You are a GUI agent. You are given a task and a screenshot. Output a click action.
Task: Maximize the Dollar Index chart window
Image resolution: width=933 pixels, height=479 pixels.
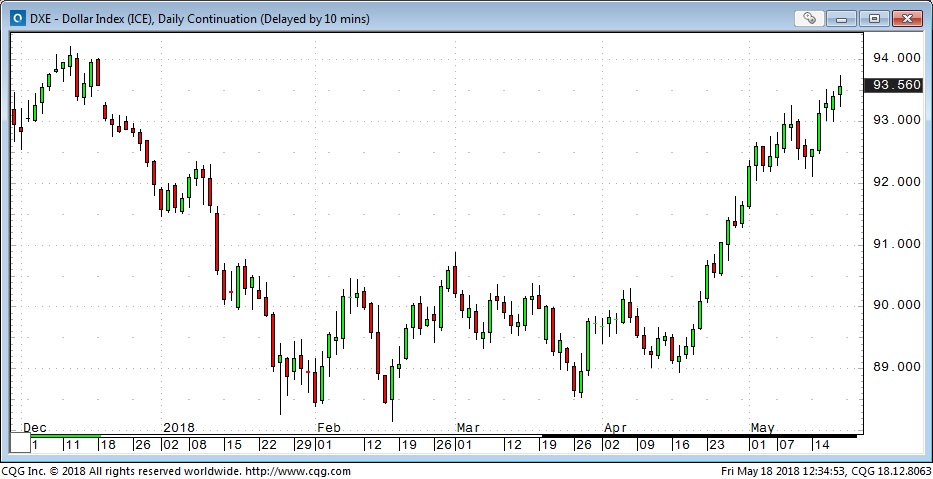click(x=873, y=18)
